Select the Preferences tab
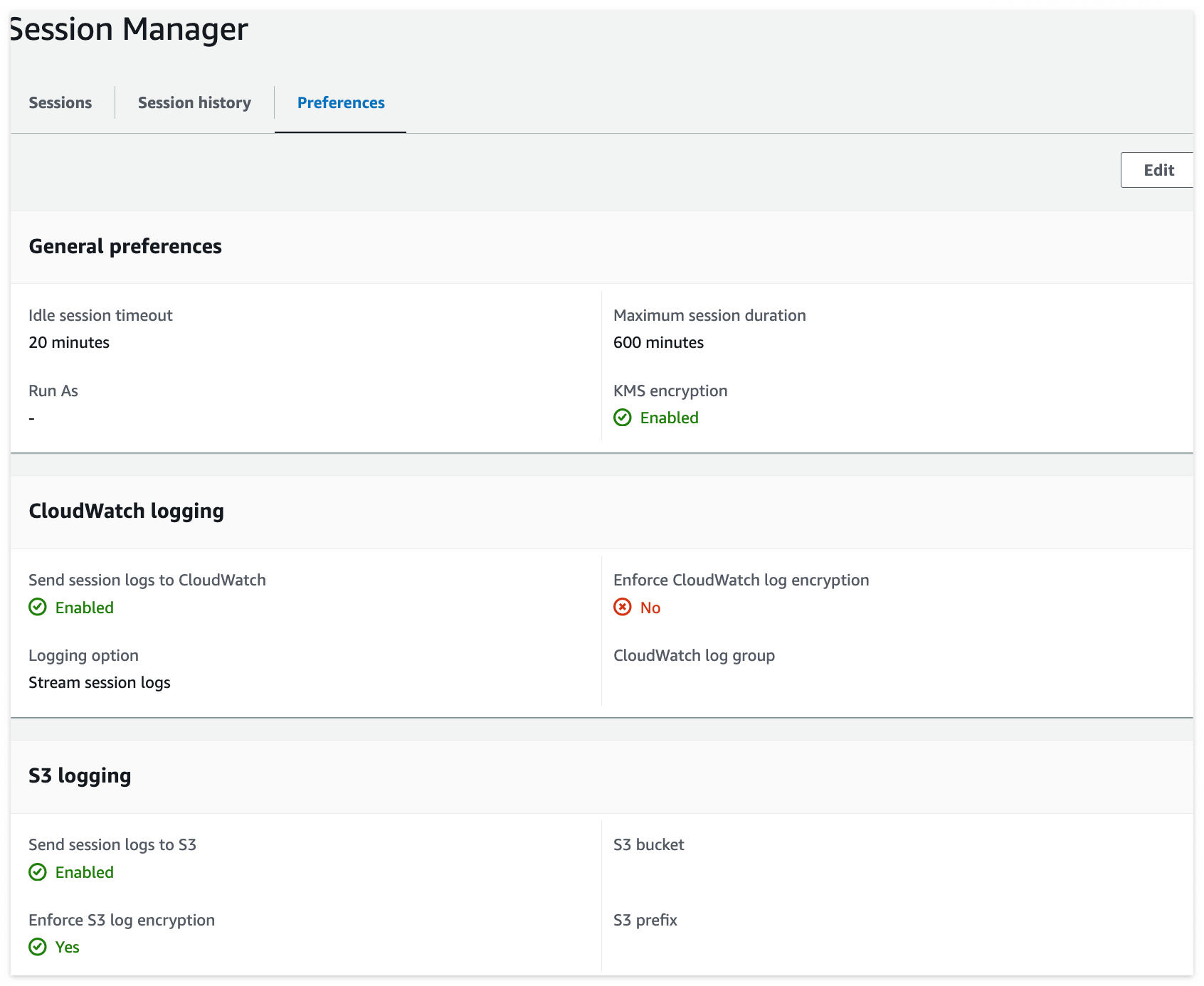The image size is (1204, 986). (x=341, y=103)
